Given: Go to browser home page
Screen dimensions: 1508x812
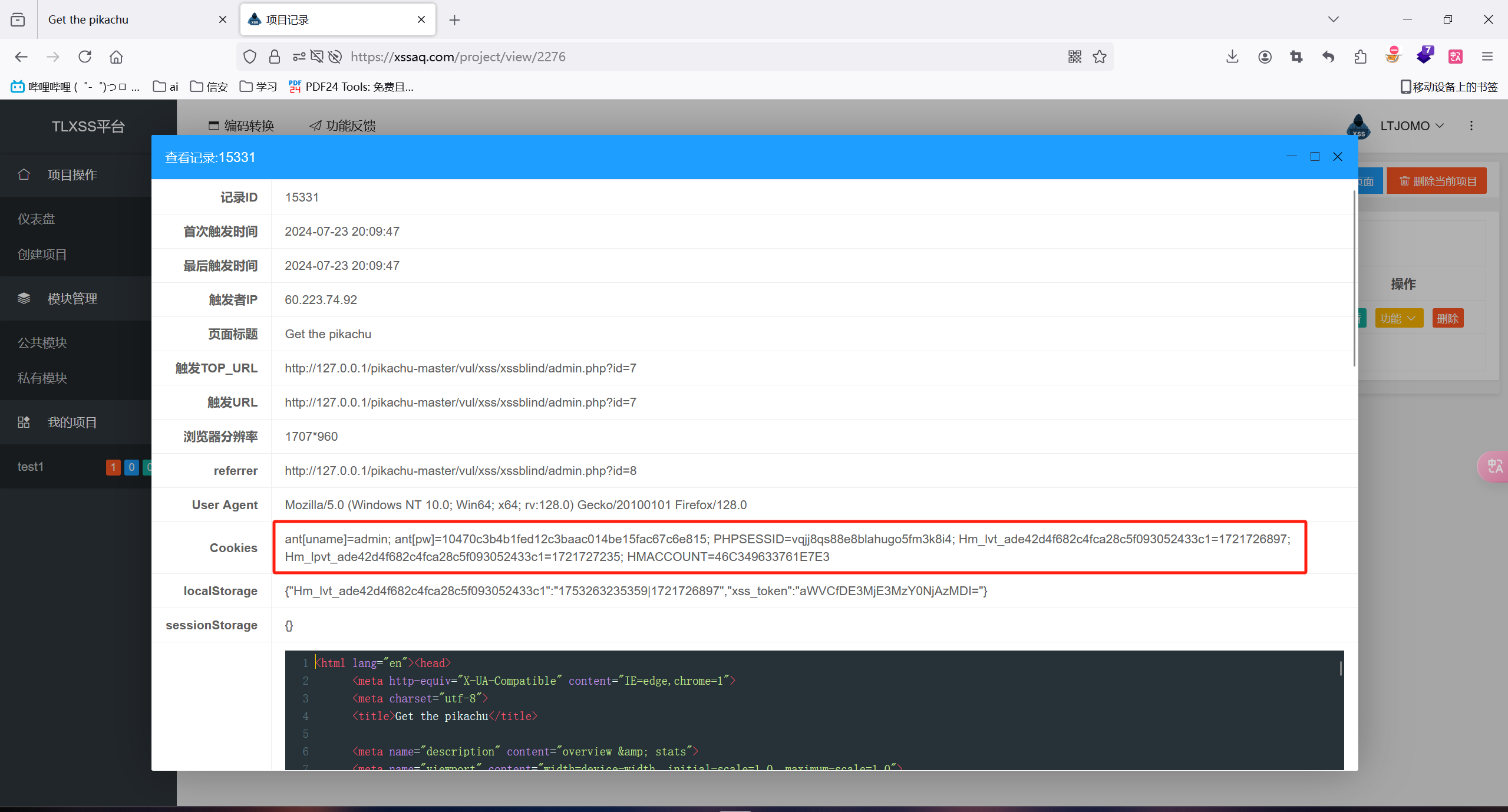Looking at the screenshot, I should pyautogui.click(x=116, y=57).
